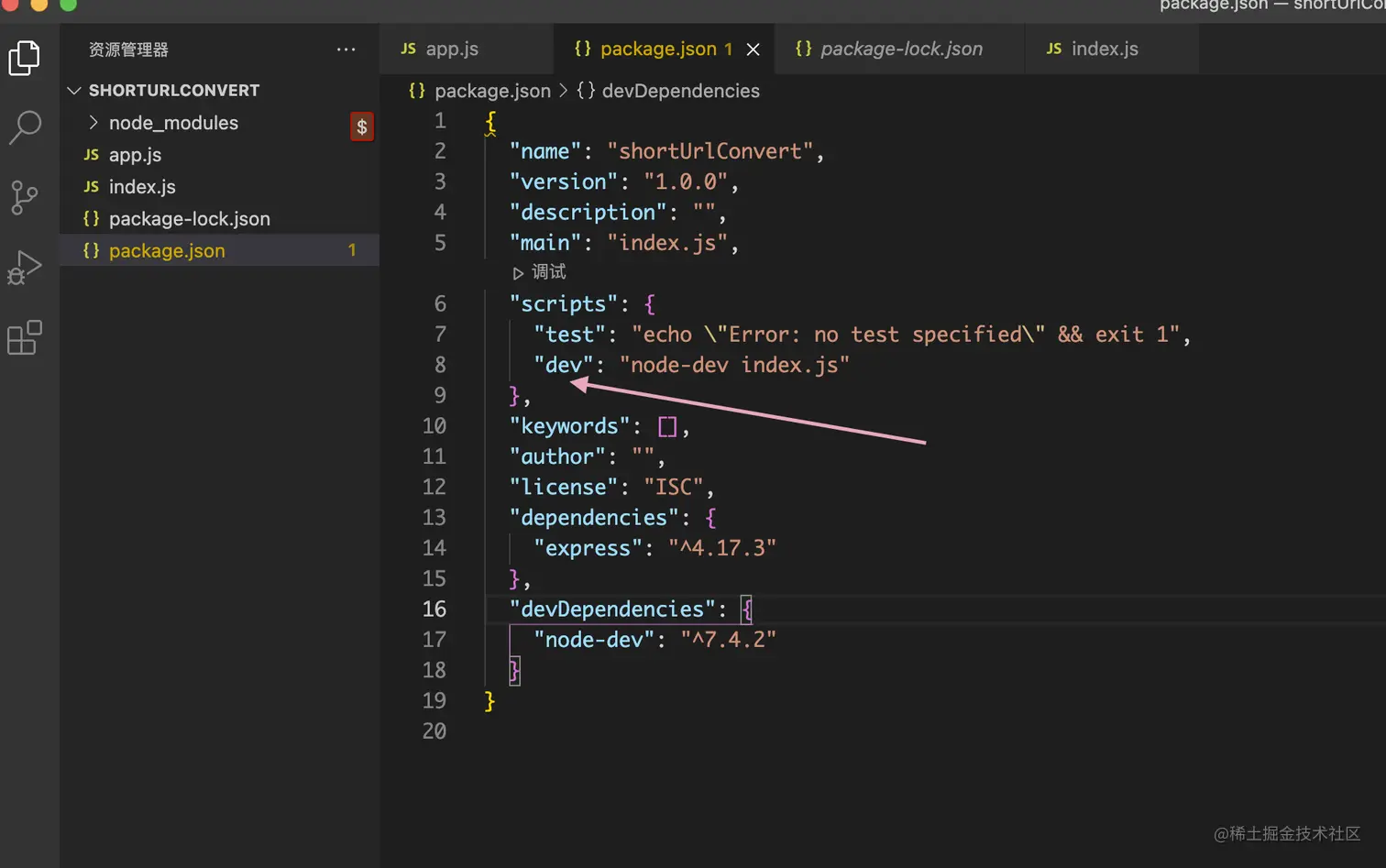Viewport: 1386px width, 868px height.
Task: Click the "^7.4.2" version string
Action: click(728, 640)
